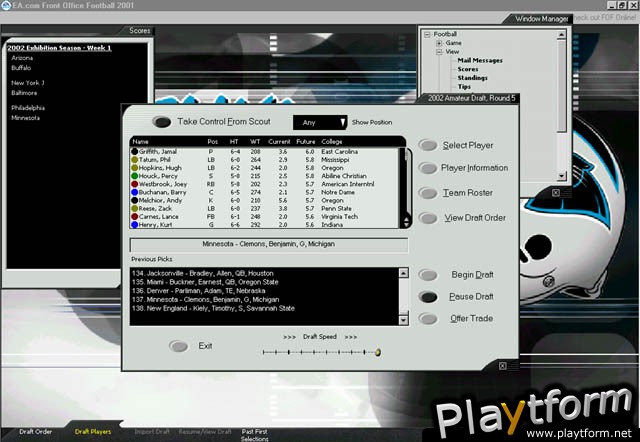Click the current pick box Minnesota - Clemons, Benjamin

269,244
